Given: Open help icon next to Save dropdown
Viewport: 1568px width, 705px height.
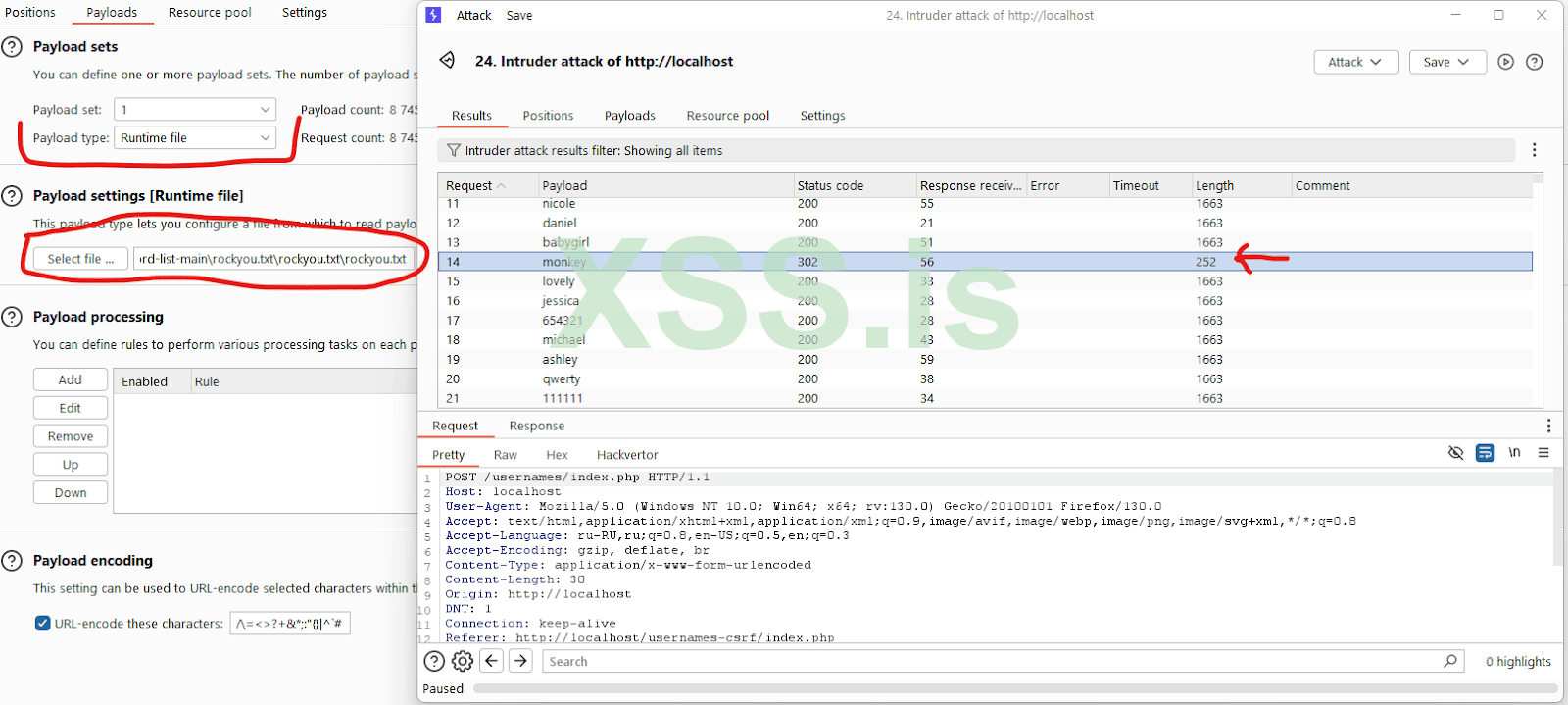Looking at the screenshot, I should click(1535, 62).
